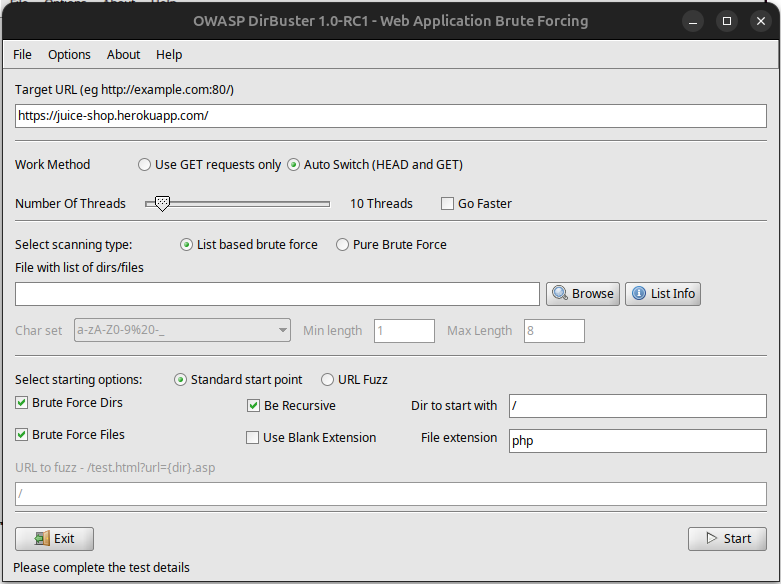Click the URL to fuzz input field
Viewport: 781px width, 584px height.
(390, 494)
